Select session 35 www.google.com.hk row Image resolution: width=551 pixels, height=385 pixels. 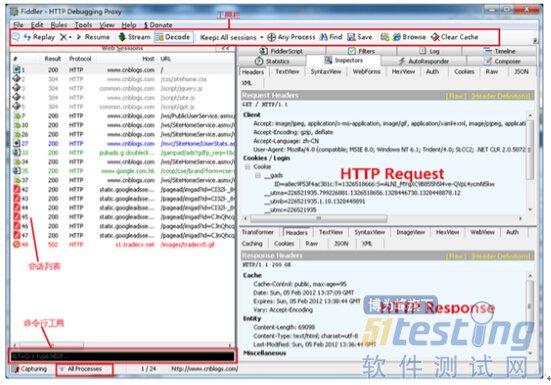[x=123, y=171]
